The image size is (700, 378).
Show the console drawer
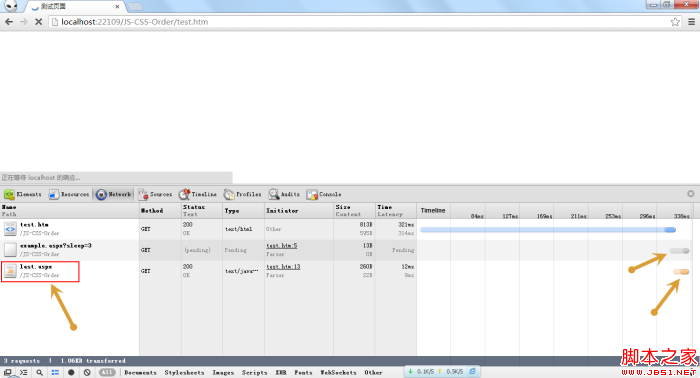(23, 372)
